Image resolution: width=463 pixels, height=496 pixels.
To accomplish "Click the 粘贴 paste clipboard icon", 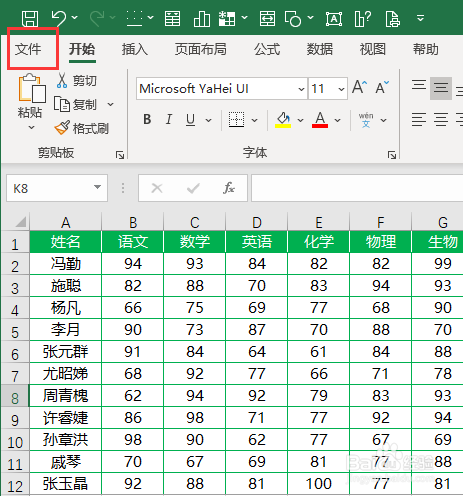I will coord(32,88).
